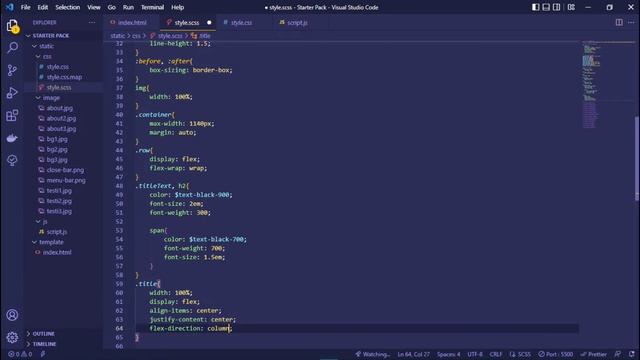The image size is (640, 360).
Task: Expand the TIMELINE section
Action: [x=44, y=344]
